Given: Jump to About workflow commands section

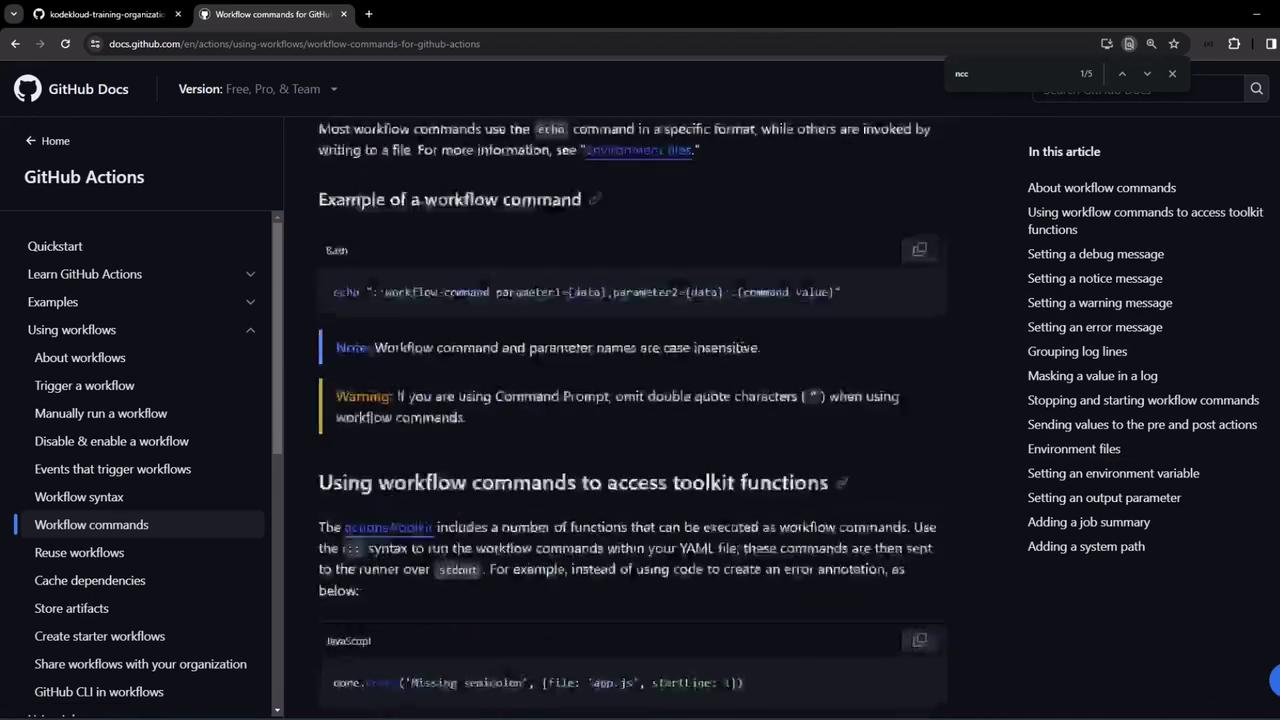Looking at the screenshot, I should [1101, 188].
